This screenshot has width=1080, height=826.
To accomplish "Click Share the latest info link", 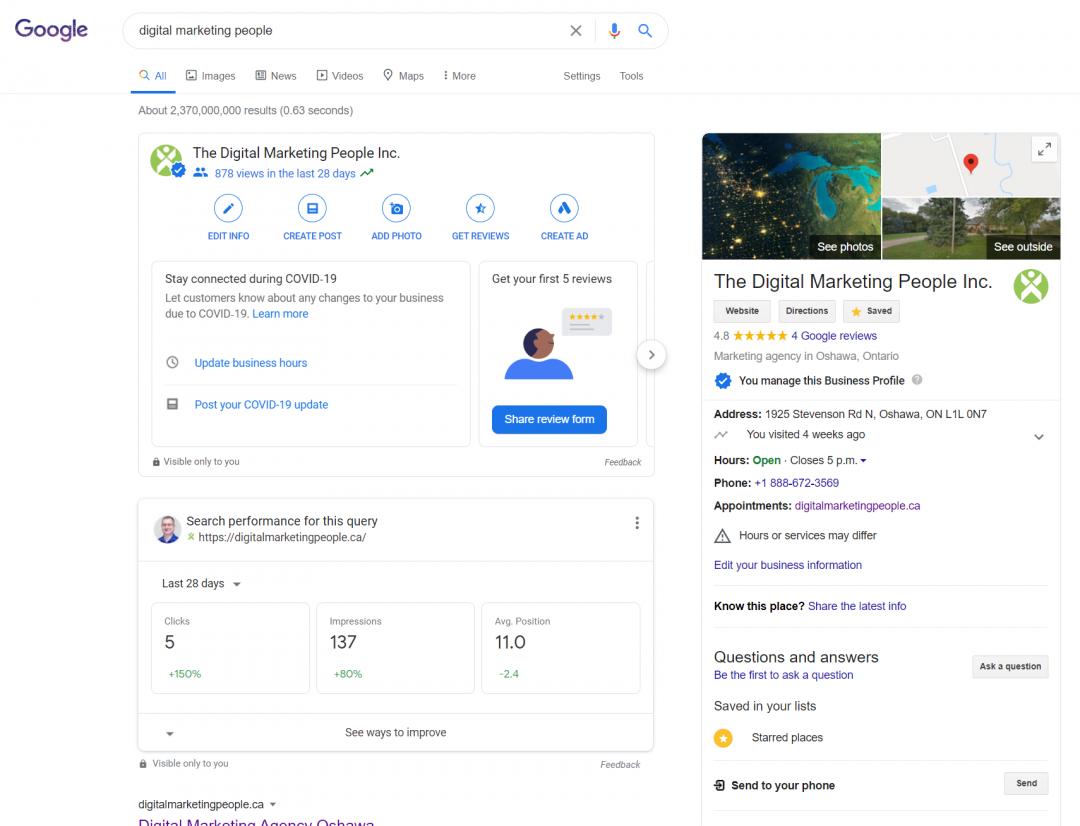I will 857,606.
